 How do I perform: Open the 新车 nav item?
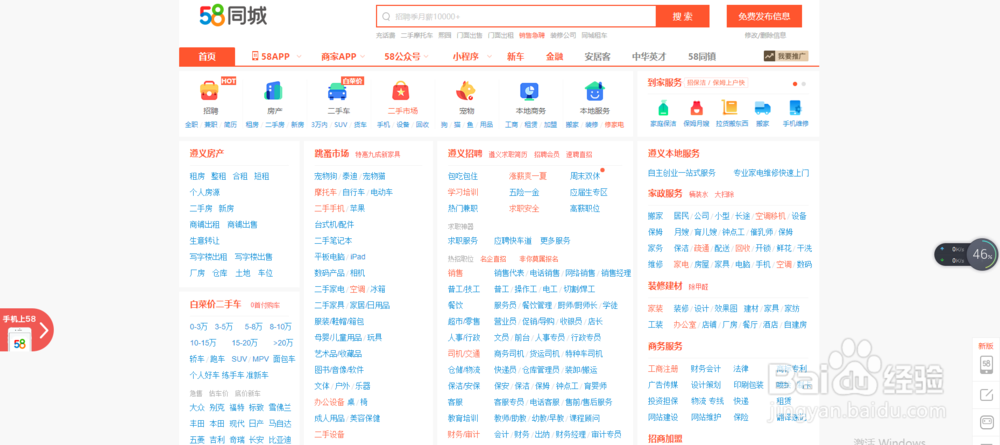(x=515, y=57)
